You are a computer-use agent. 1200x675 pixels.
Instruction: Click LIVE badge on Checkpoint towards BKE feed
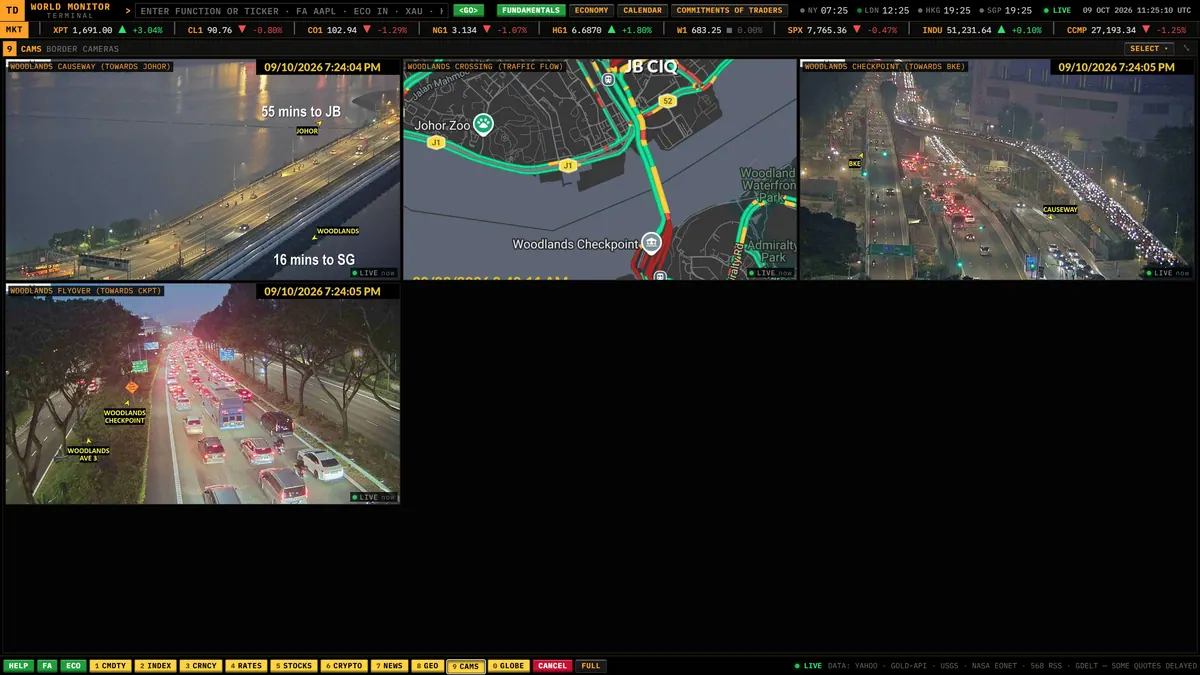point(1167,272)
